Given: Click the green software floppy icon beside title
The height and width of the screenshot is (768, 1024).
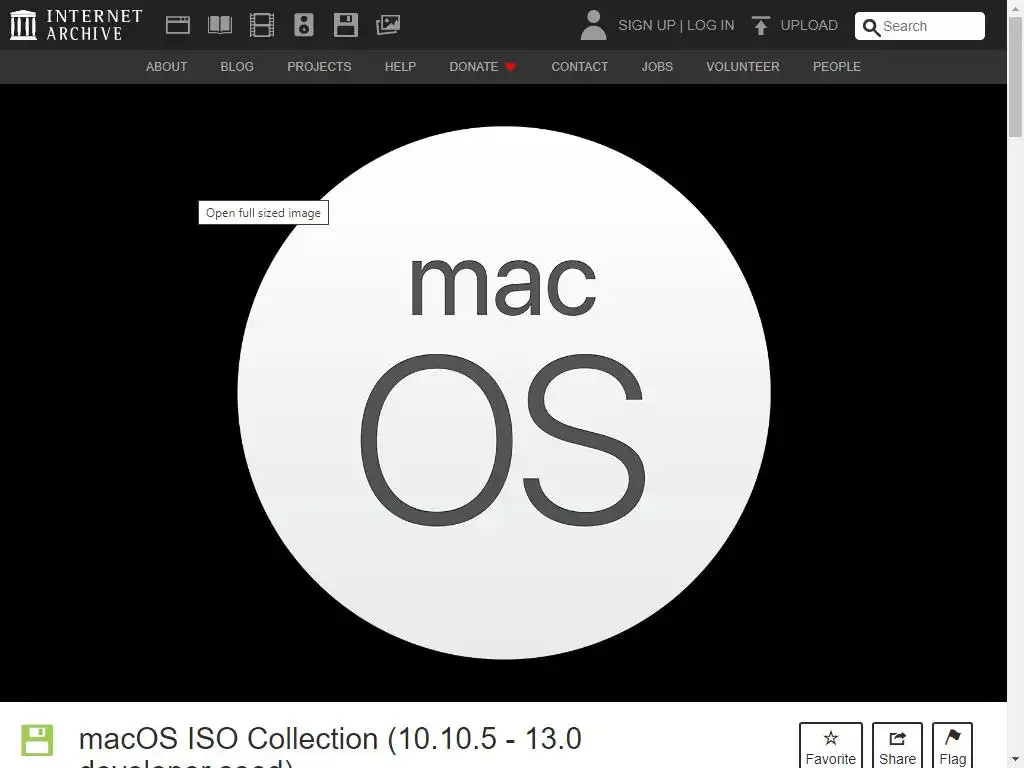Looking at the screenshot, I should coord(37,740).
